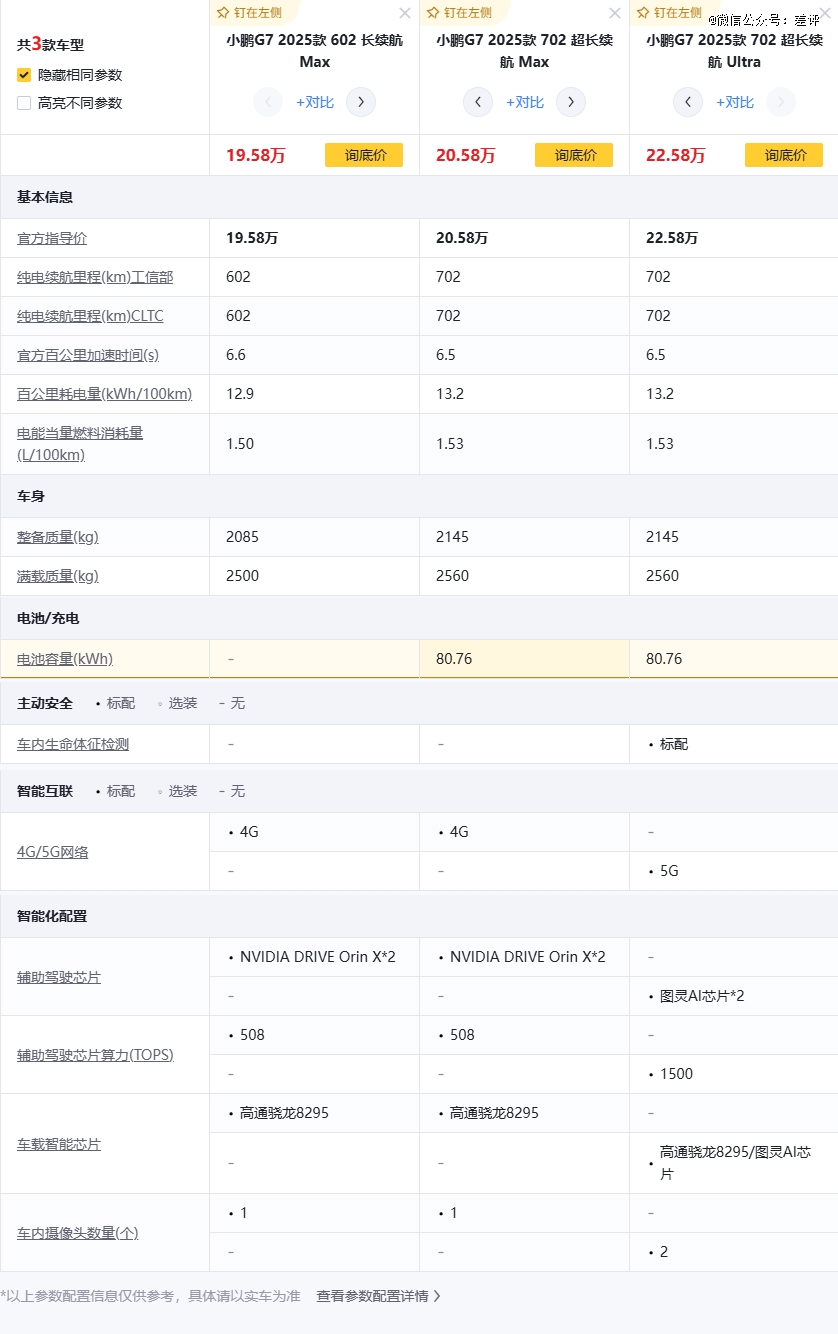Move the 702 超长续航 Max column left
838x1334 pixels.
478,102
